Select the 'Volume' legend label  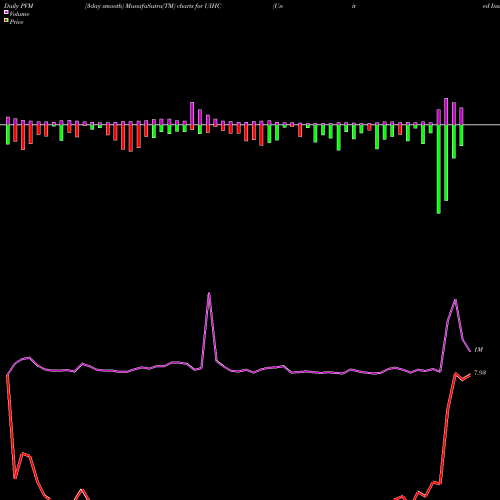(19, 14)
